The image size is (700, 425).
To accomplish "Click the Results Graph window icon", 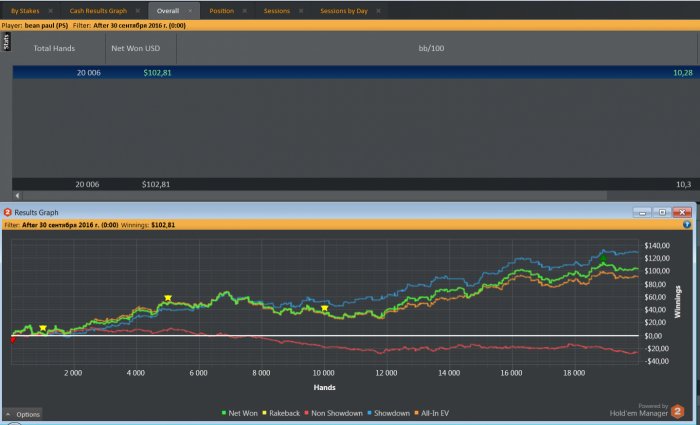I will coord(8,213).
